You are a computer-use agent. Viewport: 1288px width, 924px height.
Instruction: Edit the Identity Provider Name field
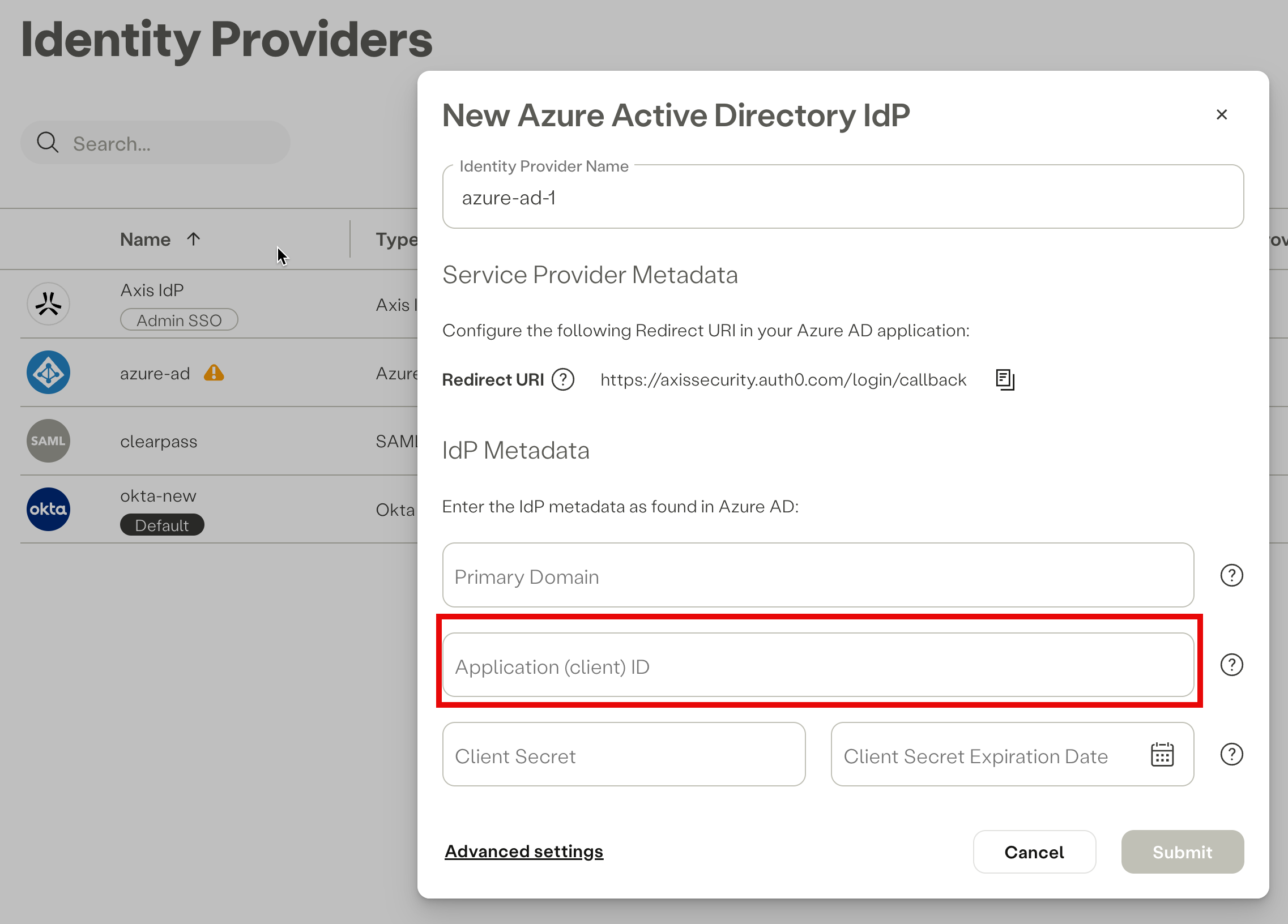point(843,197)
